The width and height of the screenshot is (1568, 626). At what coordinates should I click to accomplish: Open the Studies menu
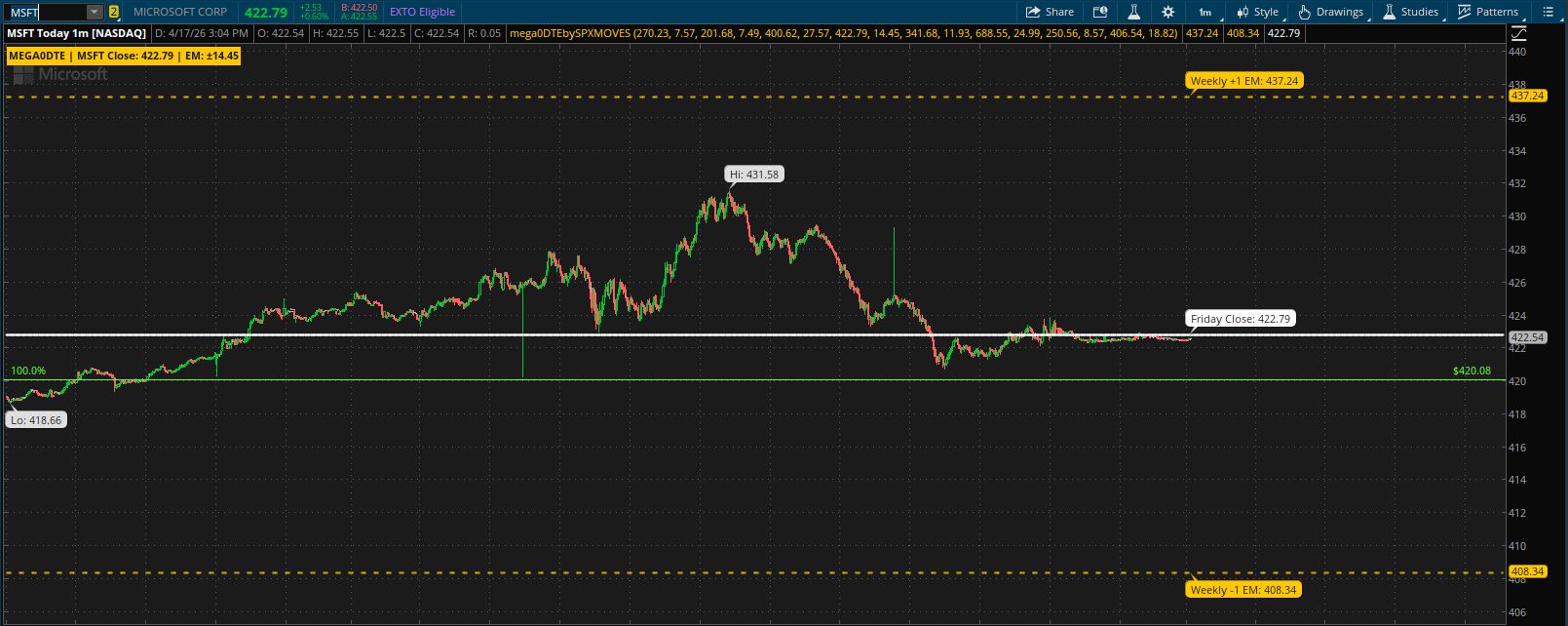[1411, 12]
